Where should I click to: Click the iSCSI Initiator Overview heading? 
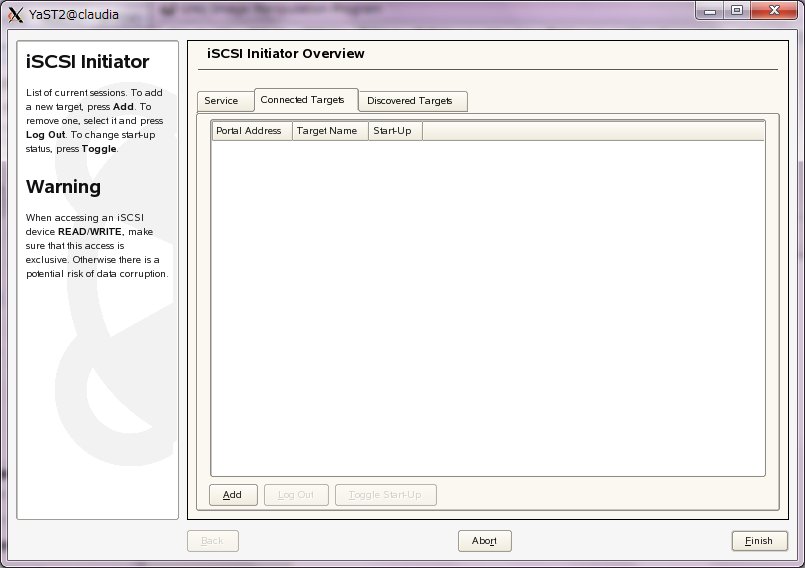(285, 53)
